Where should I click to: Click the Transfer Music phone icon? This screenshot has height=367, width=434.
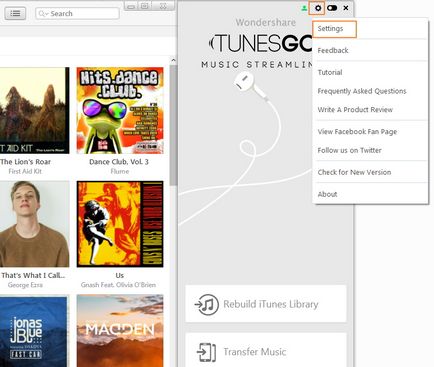[206, 352]
